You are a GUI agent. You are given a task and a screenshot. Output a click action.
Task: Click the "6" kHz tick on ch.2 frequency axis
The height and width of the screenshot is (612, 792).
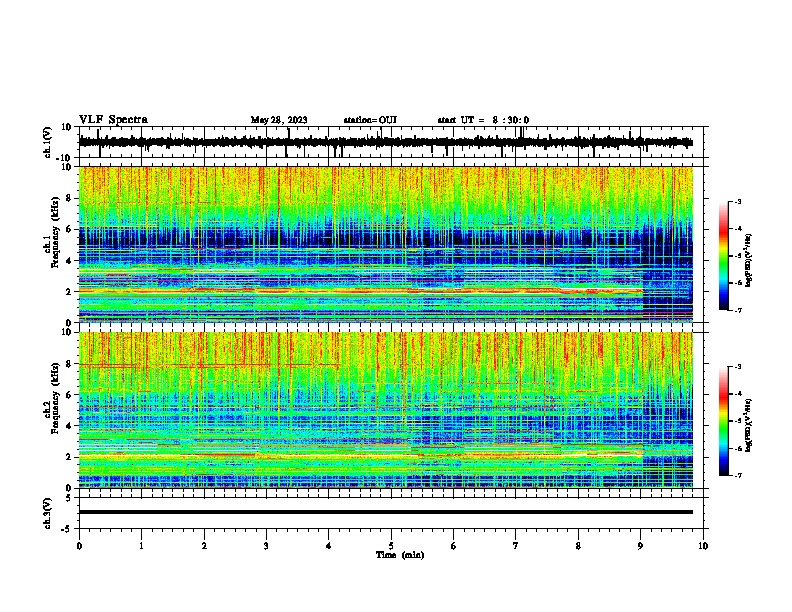69,395
